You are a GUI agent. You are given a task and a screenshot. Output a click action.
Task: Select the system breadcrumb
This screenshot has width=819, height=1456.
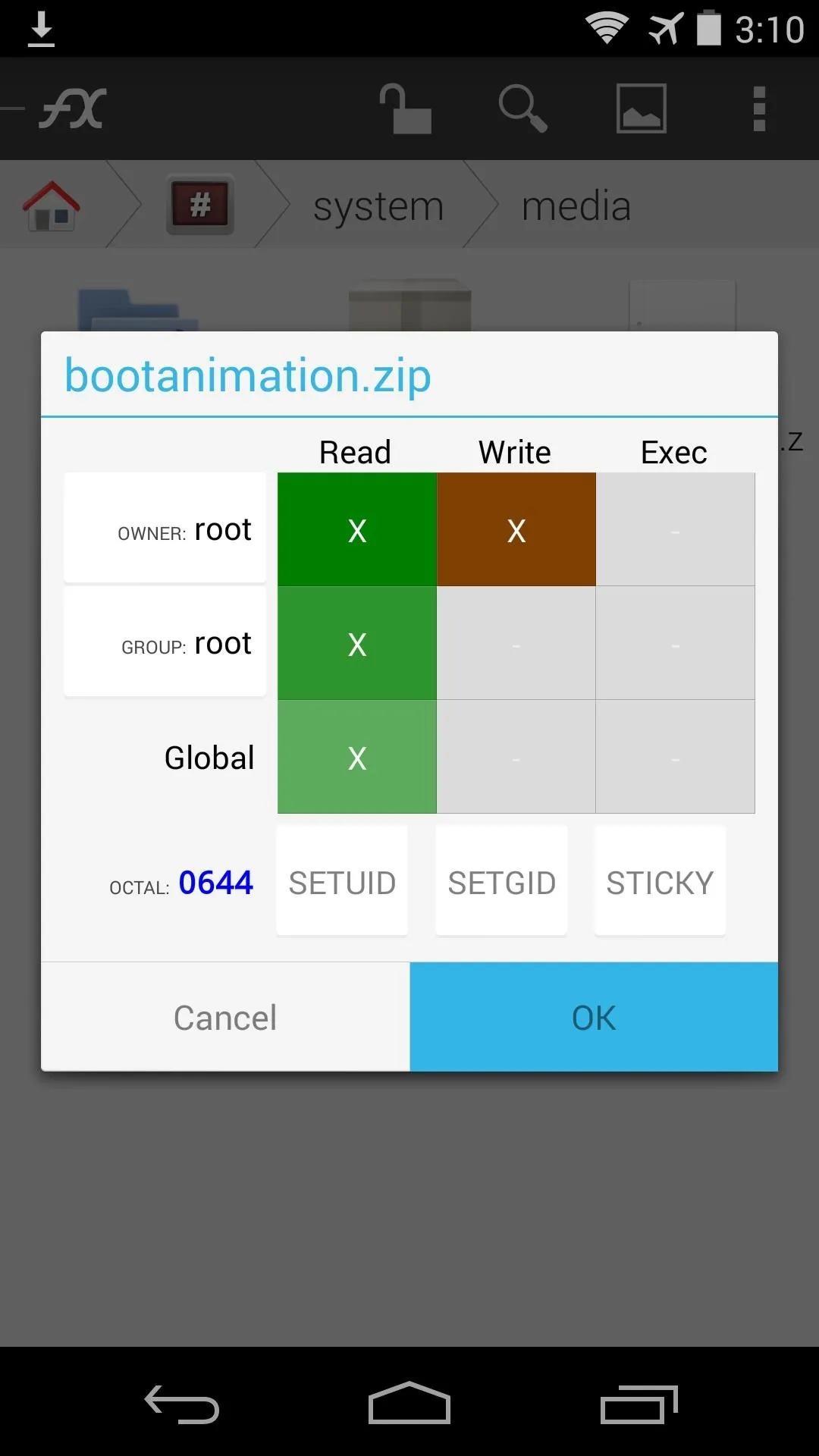pos(378,206)
